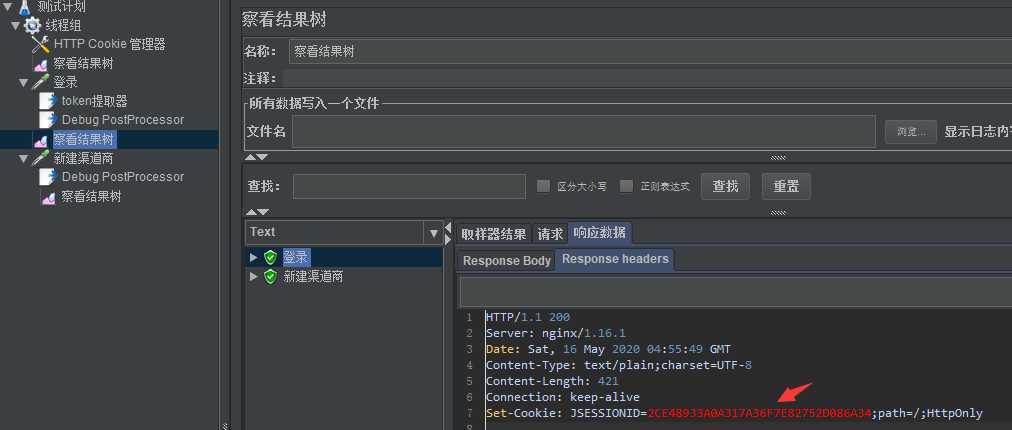The image size is (1012, 430).
Task: Click the 注释 comment input field
Action: pos(647,79)
